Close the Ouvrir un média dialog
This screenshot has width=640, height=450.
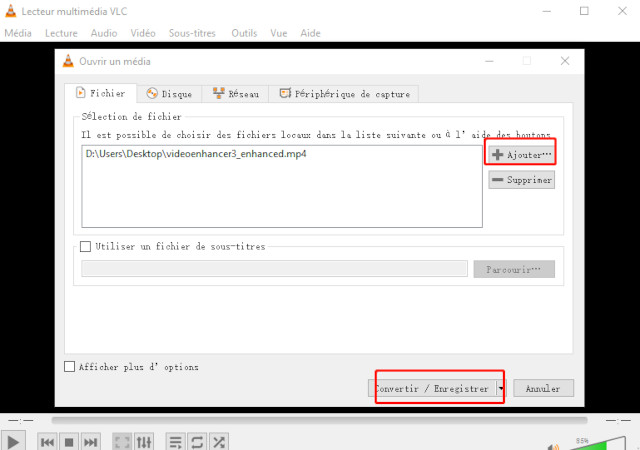tap(565, 61)
